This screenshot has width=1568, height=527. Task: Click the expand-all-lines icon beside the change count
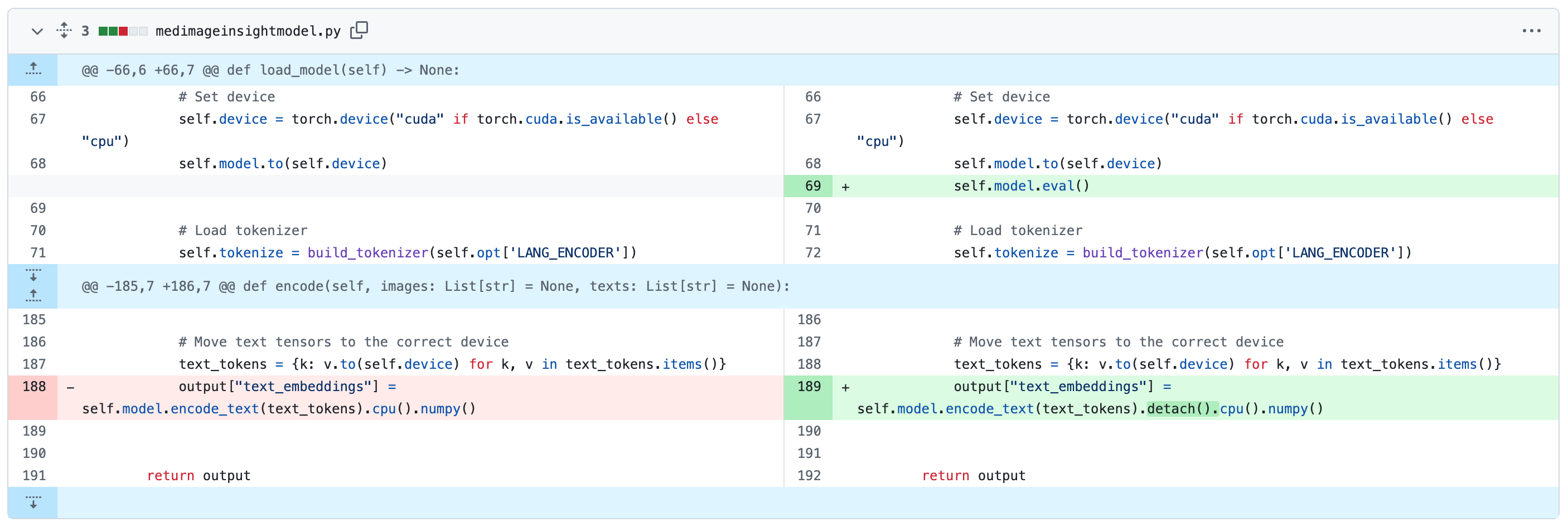64,31
